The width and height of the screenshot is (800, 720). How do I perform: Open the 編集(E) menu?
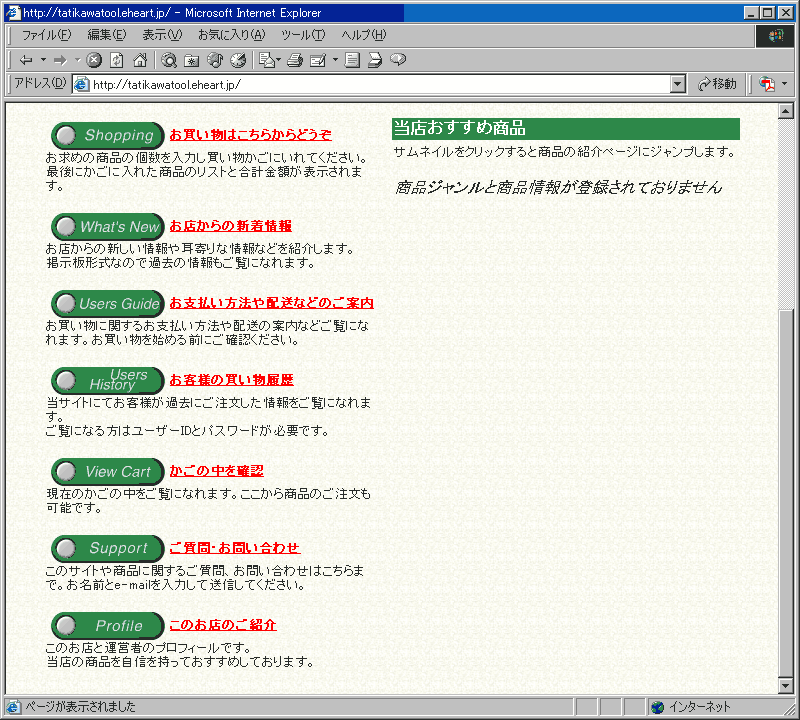click(x=107, y=35)
